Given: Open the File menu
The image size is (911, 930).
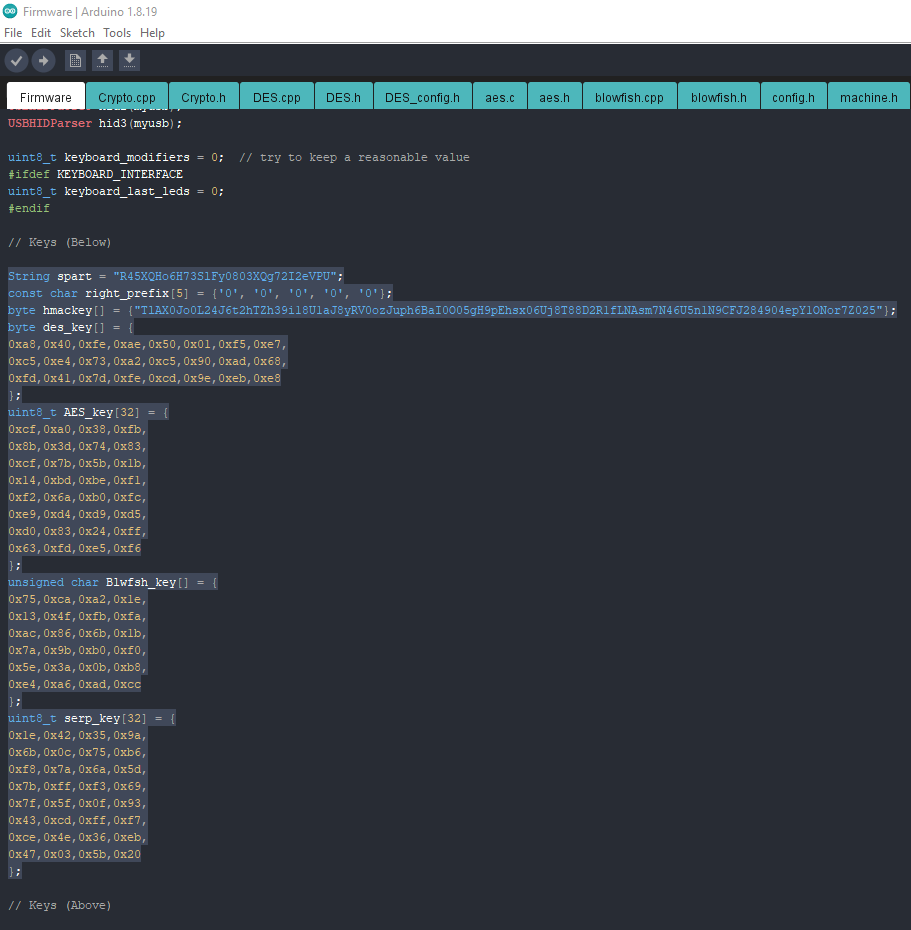Looking at the screenshot, I should (13, 33).
